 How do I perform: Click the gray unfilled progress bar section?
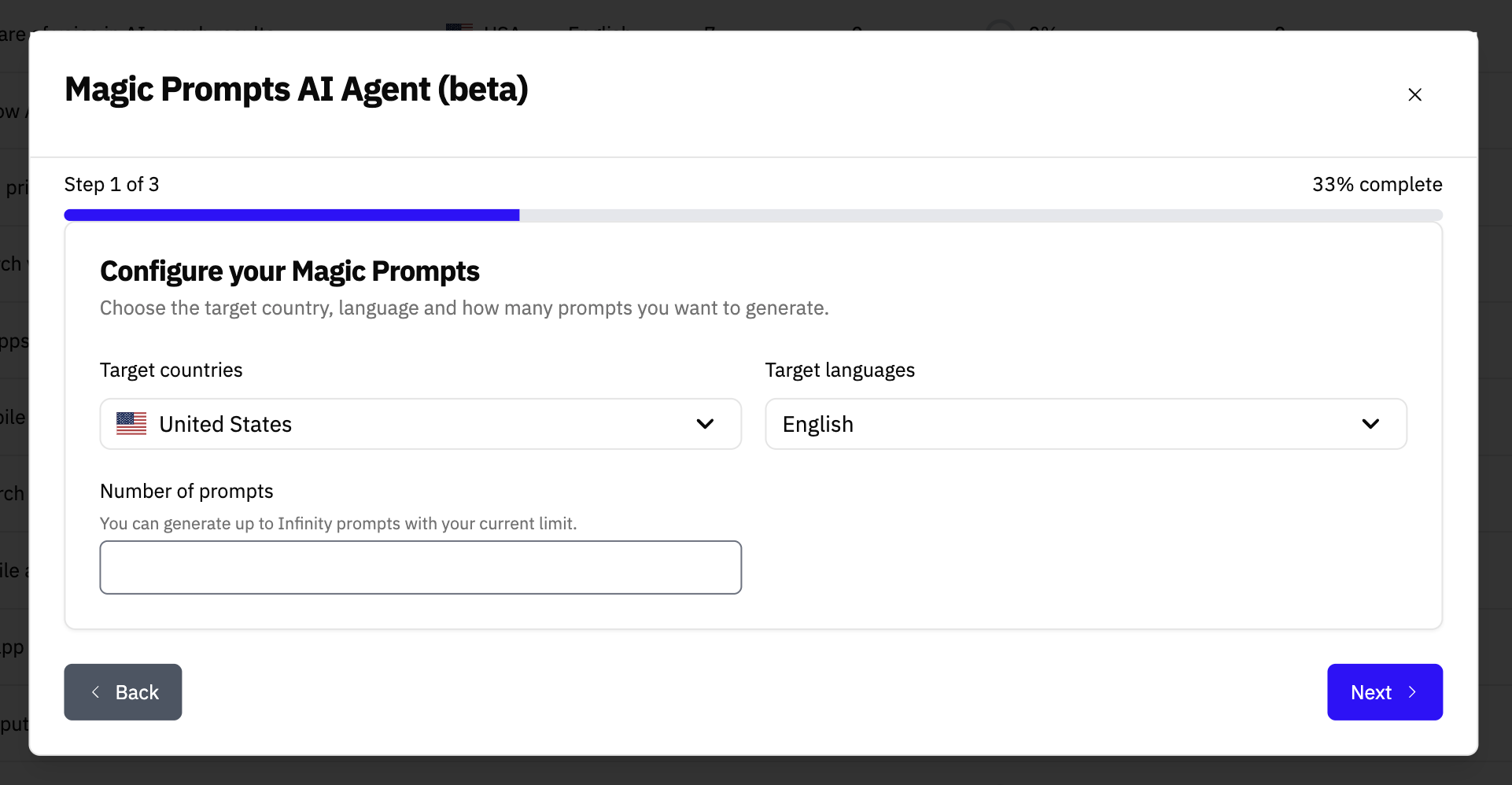pos(980,216)
